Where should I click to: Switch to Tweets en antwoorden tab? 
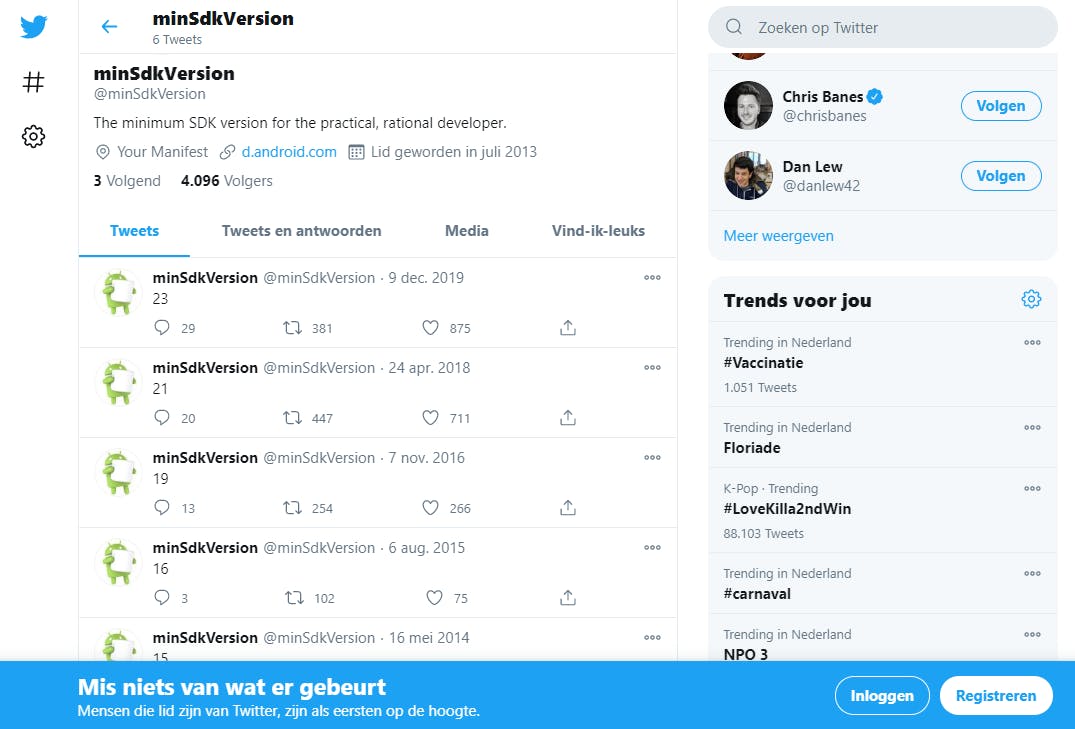(301, 231)
